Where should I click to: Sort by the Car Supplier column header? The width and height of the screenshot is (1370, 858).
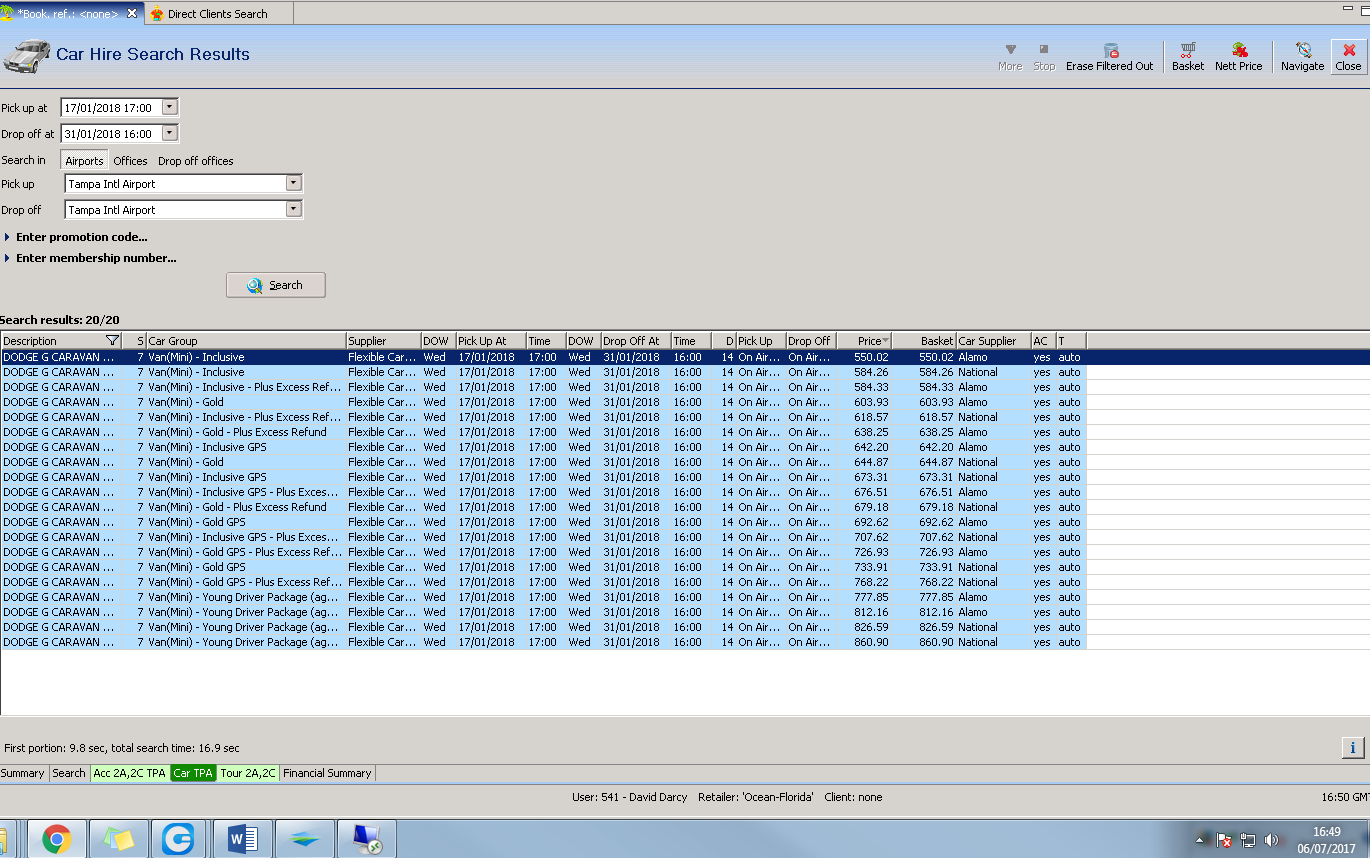pyautogui.click(x=994, y=341)
